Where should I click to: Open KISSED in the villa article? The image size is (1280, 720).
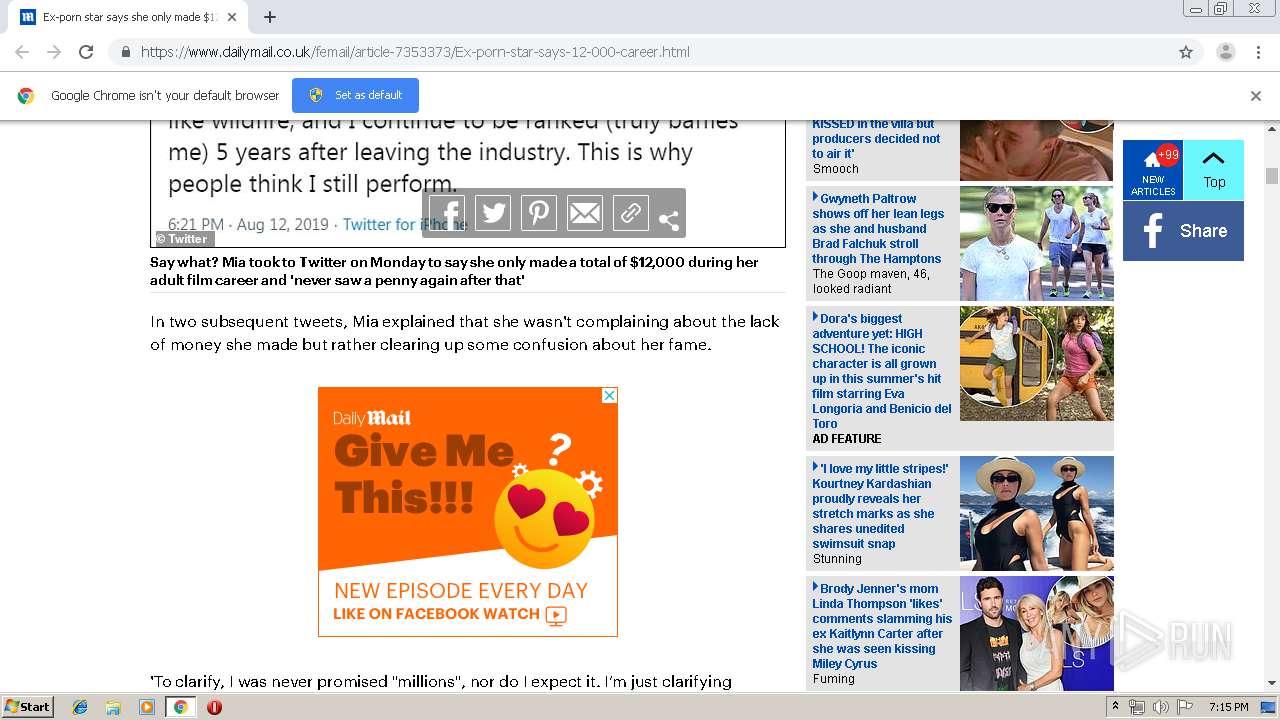click(876, 139)
